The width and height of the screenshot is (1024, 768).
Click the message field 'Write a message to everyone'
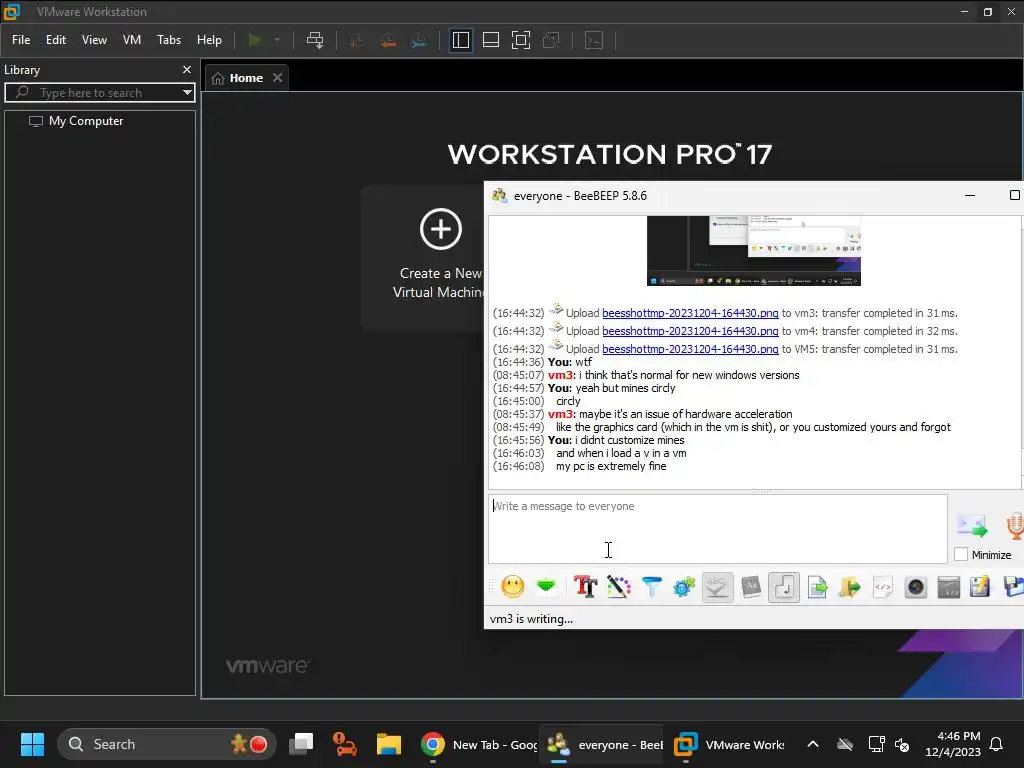click(x=717, y=528)
